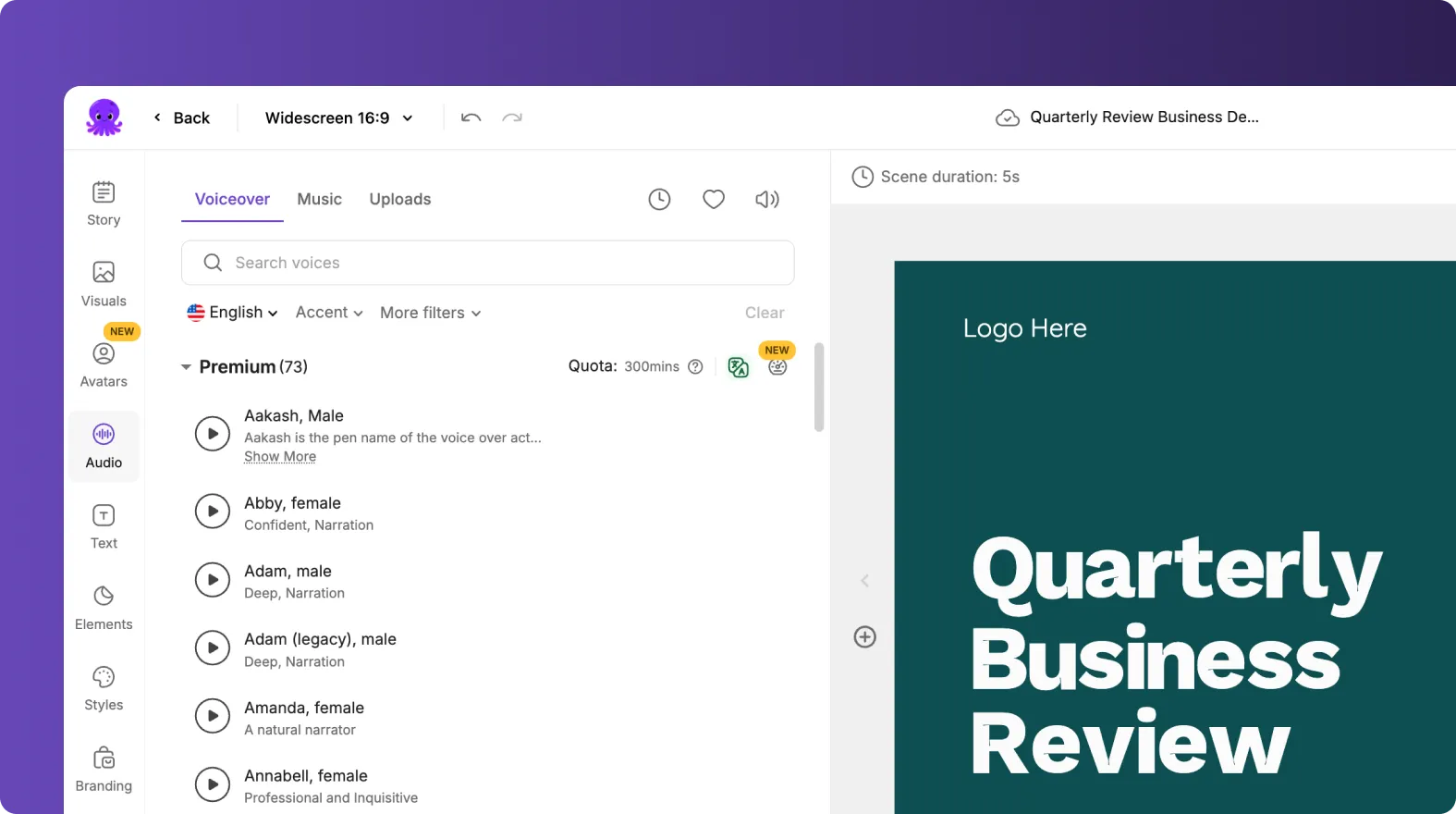Open the Styles panel
Screen dimensions: 1456x814
pyautogui.click(x=104, y=688)
